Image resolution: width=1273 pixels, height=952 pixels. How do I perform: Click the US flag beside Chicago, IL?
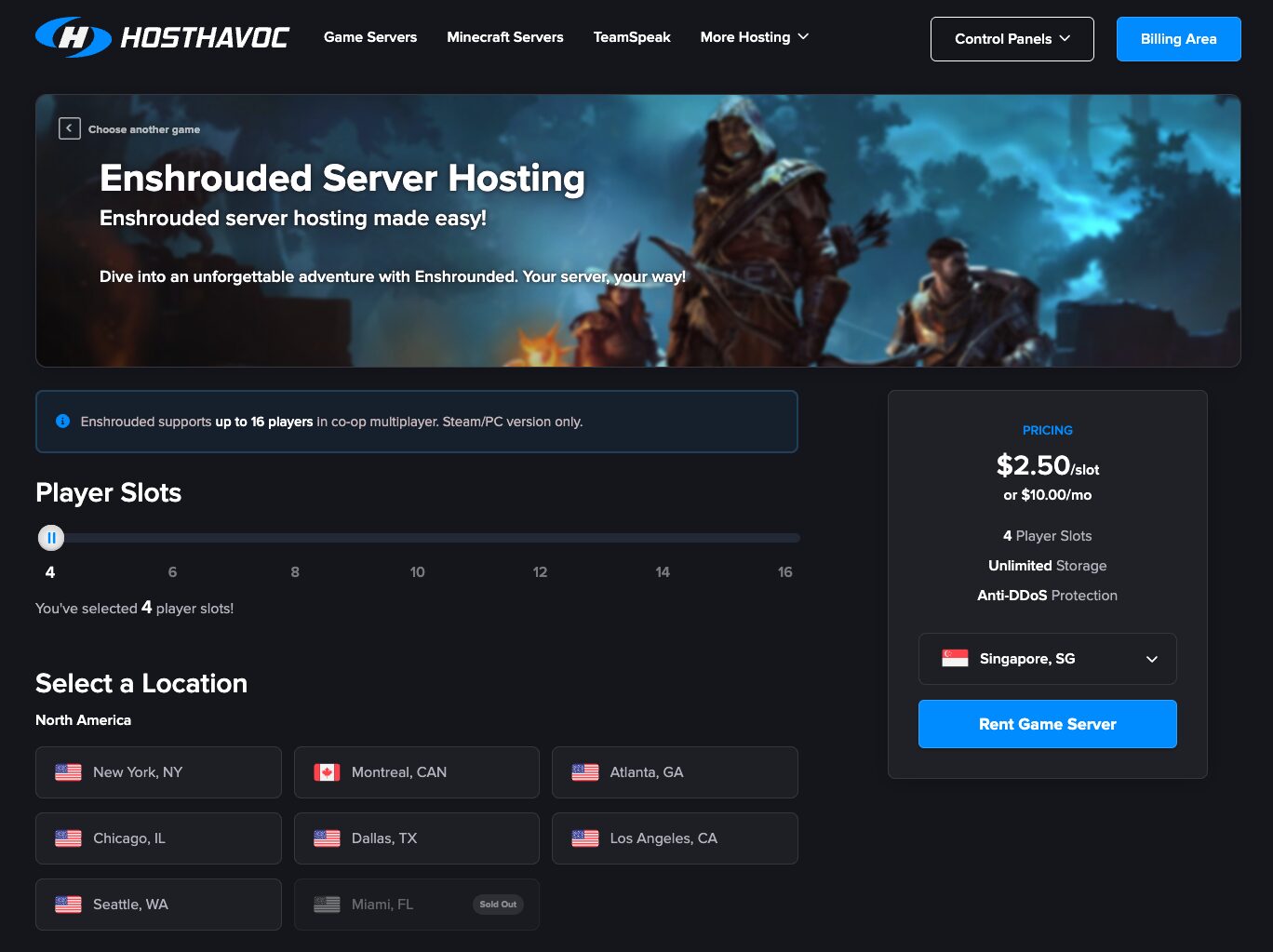[68, 838]
